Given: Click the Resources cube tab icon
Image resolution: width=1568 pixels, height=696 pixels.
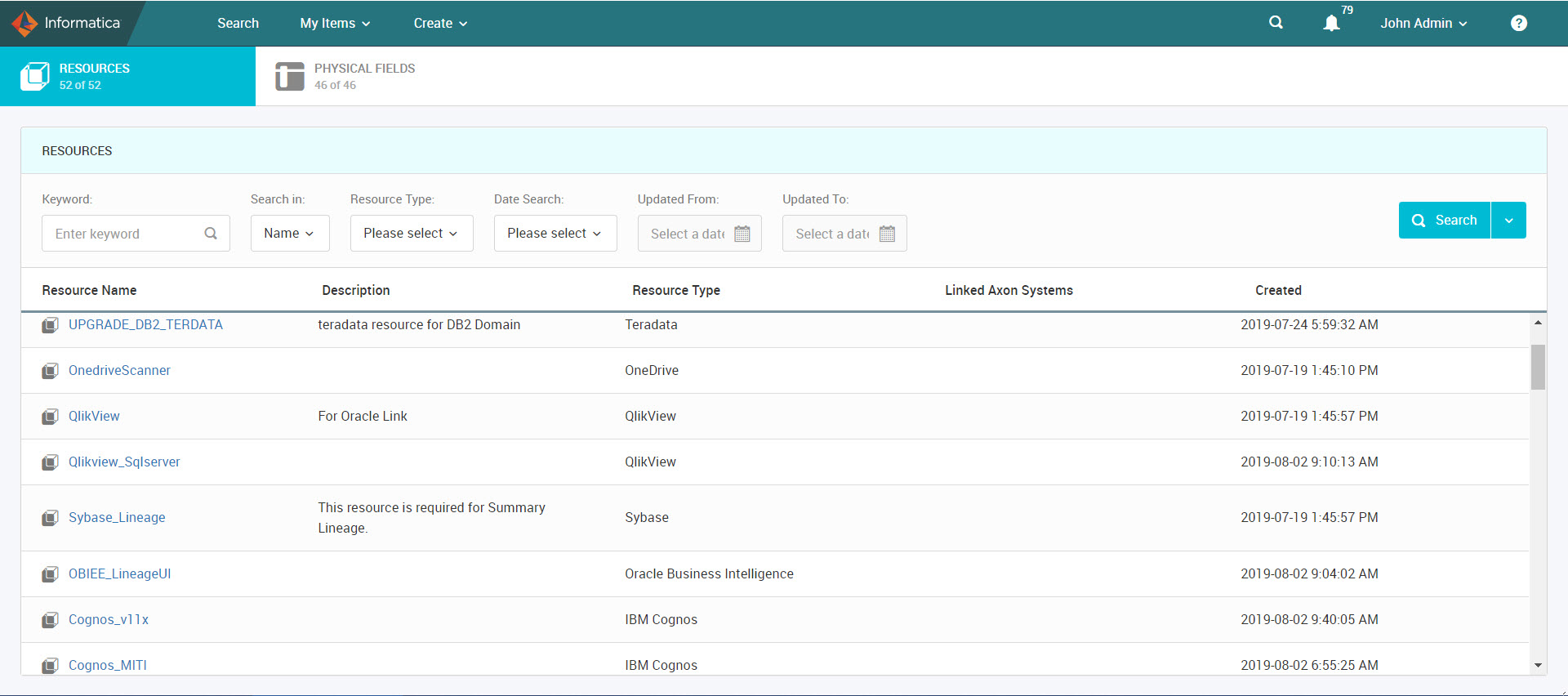Looking at the screenshot, I should tap(34, 76).
